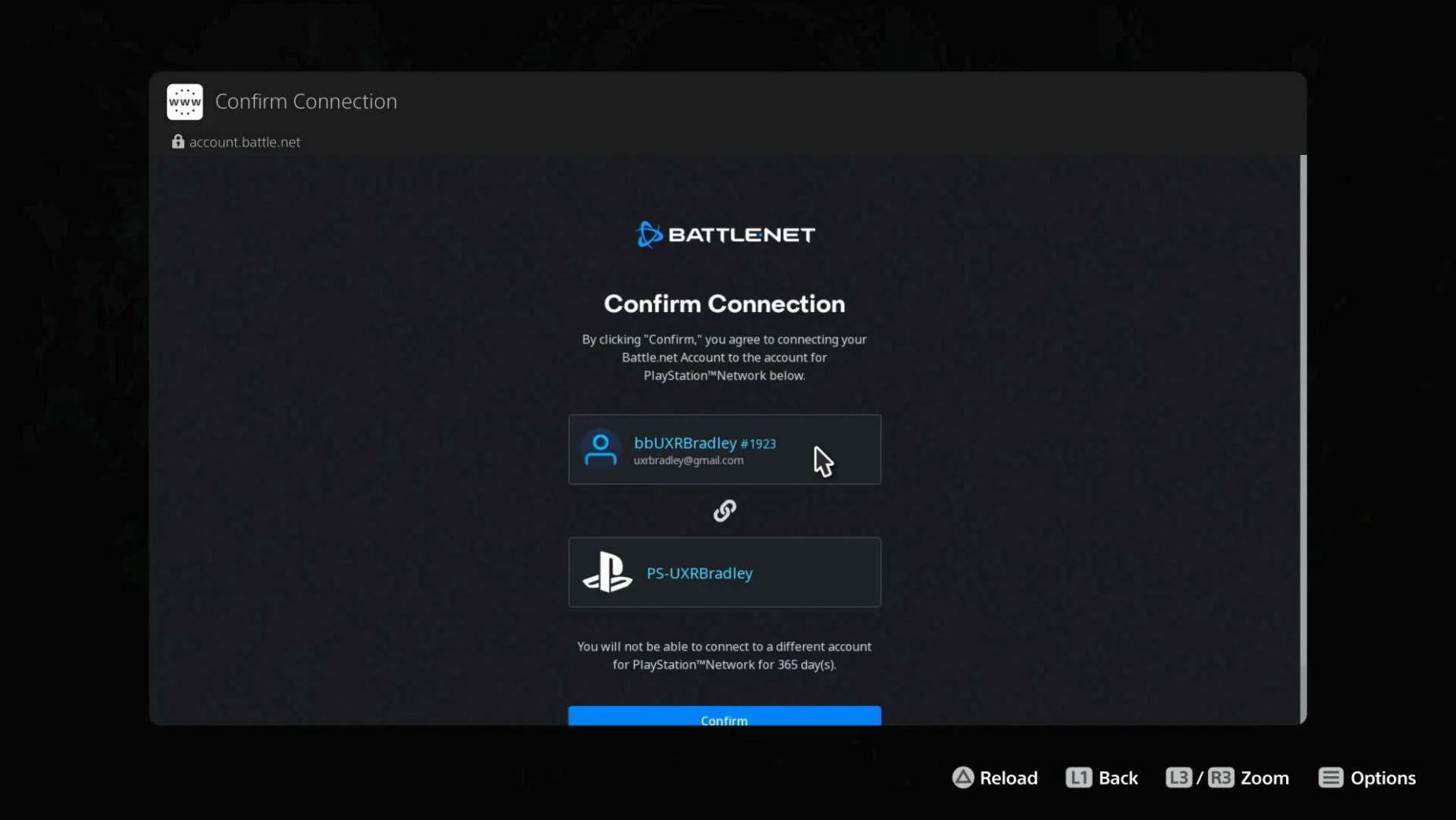
Task: Click the chain link icon between accounts
Action: [x=724, y=510]
